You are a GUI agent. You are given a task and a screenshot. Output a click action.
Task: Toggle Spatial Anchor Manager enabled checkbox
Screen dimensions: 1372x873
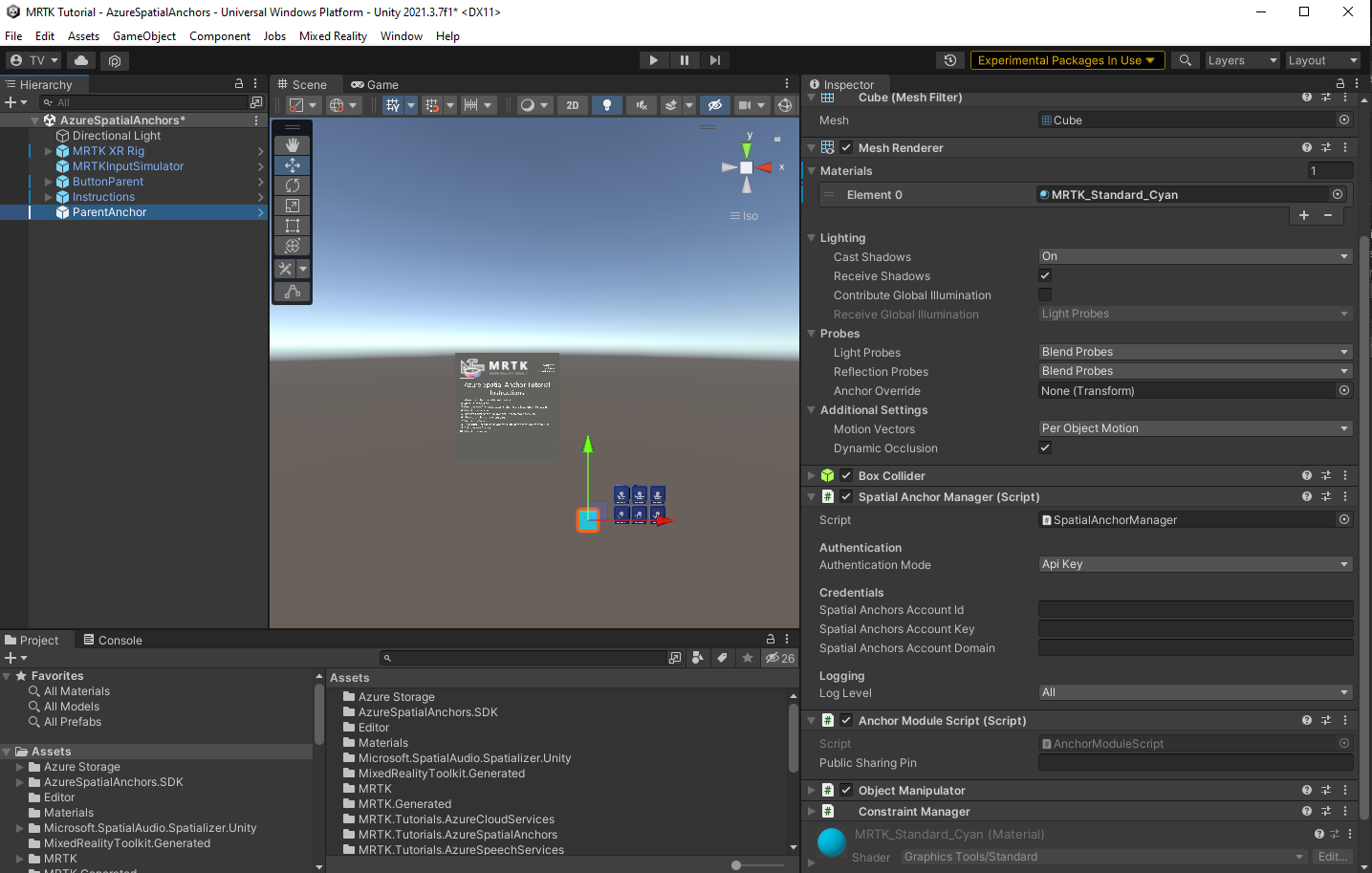(x=846, y=496)
